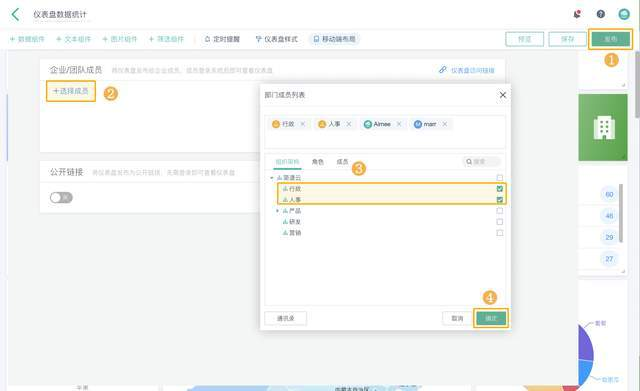Switch to 移动端布局 mobile layout
The height and width of the screenshot is (391, 640).
click(334, 39)
